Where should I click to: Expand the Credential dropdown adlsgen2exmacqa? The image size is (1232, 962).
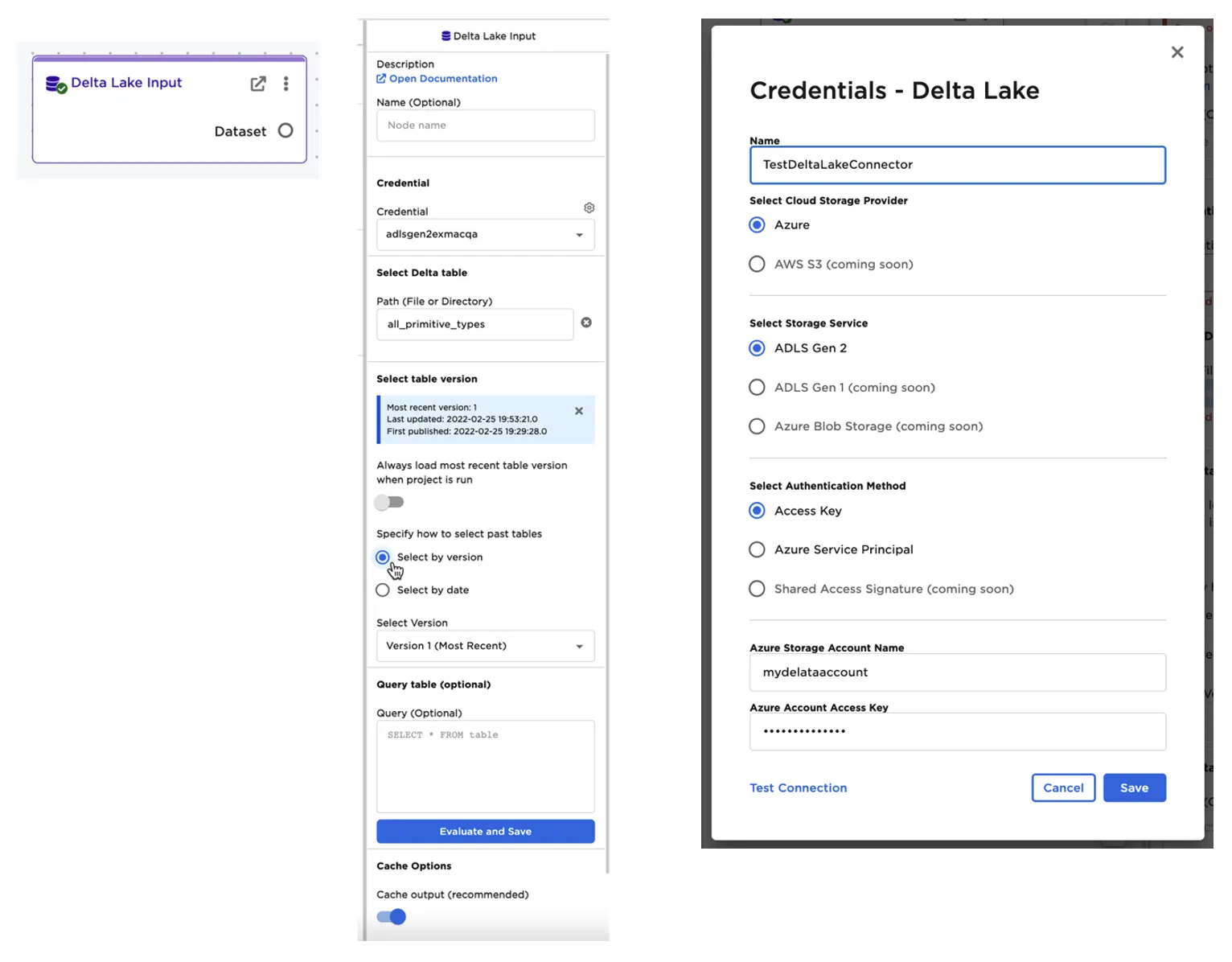click(x=485, y=235)
